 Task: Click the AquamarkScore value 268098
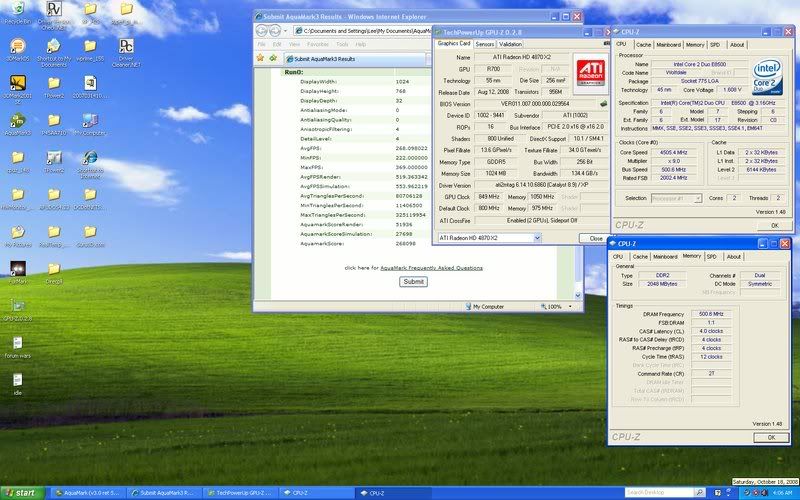point(406,244)
